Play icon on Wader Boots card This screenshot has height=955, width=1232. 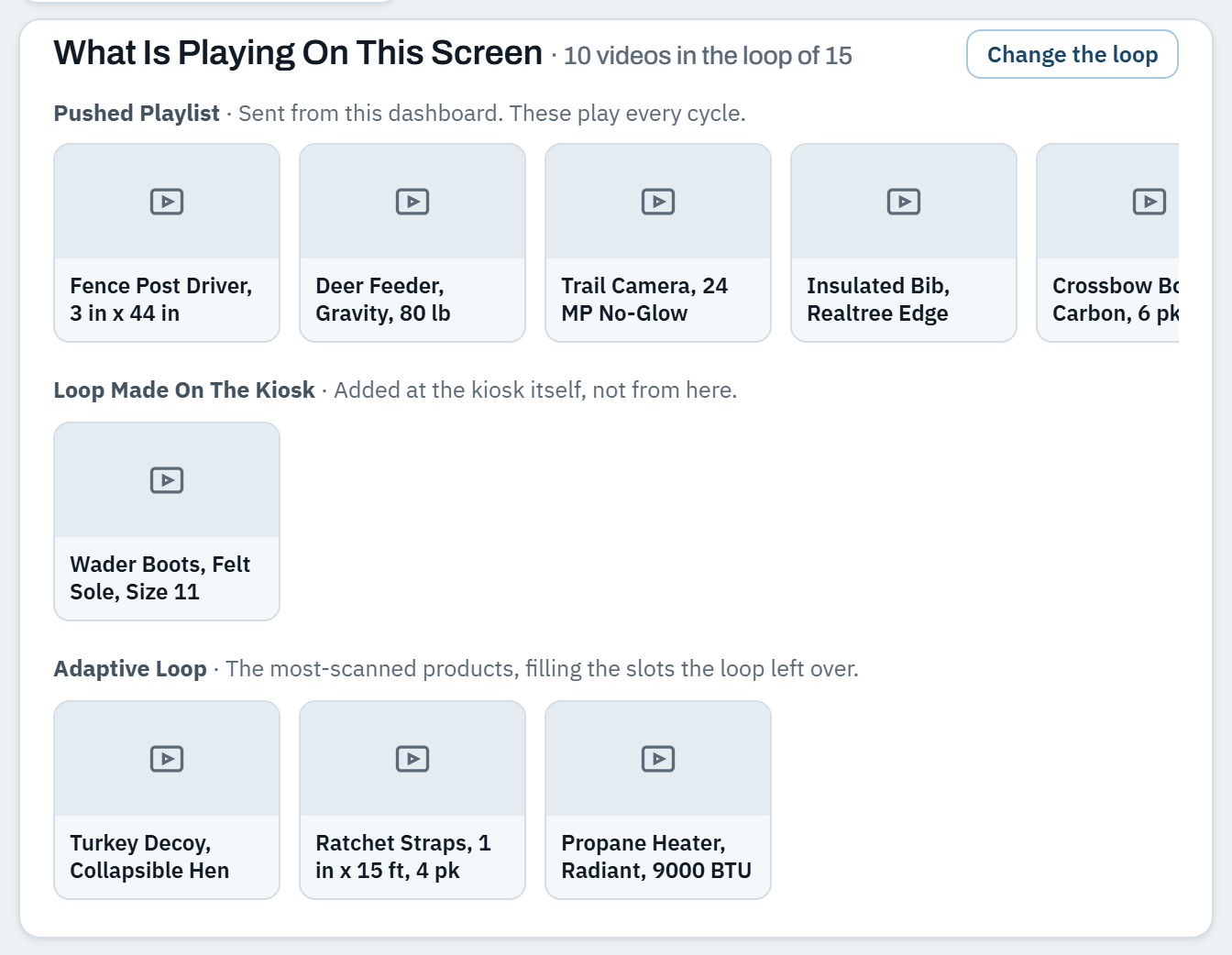click(x=167, y=480)
